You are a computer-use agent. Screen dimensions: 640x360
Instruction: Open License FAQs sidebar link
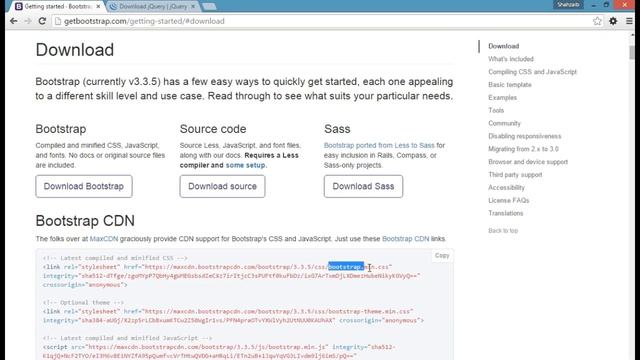coord(509,200)
